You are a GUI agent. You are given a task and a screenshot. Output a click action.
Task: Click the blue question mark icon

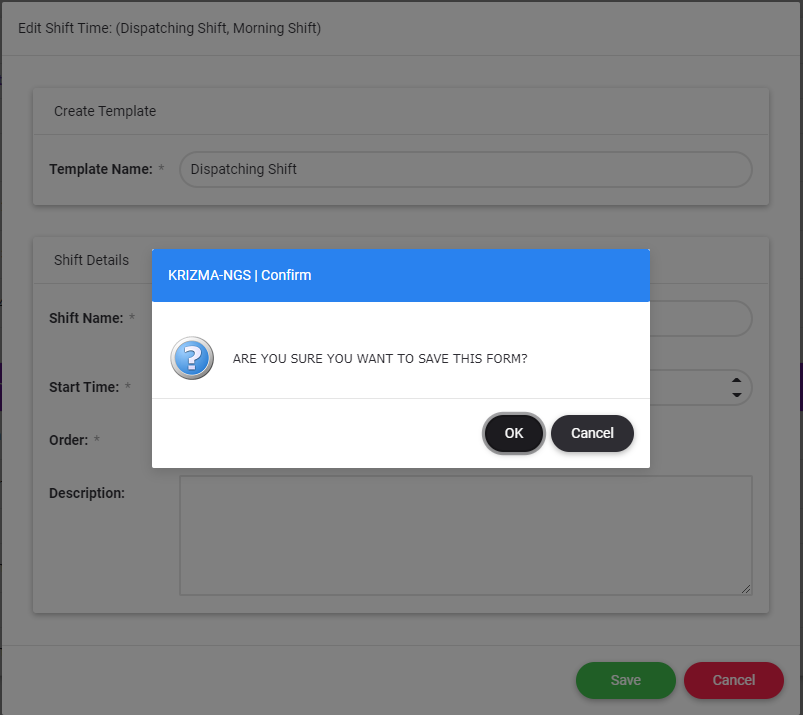[191, 358]
